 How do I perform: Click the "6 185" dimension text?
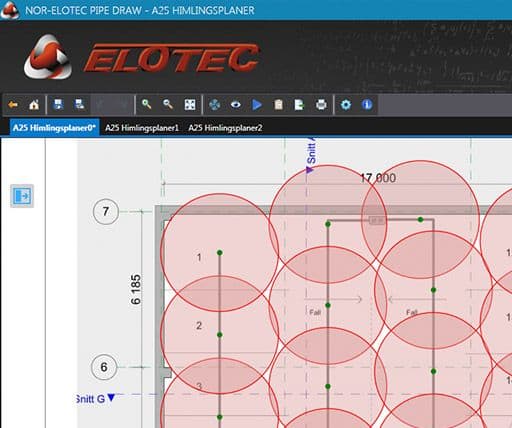click(136, 289)
